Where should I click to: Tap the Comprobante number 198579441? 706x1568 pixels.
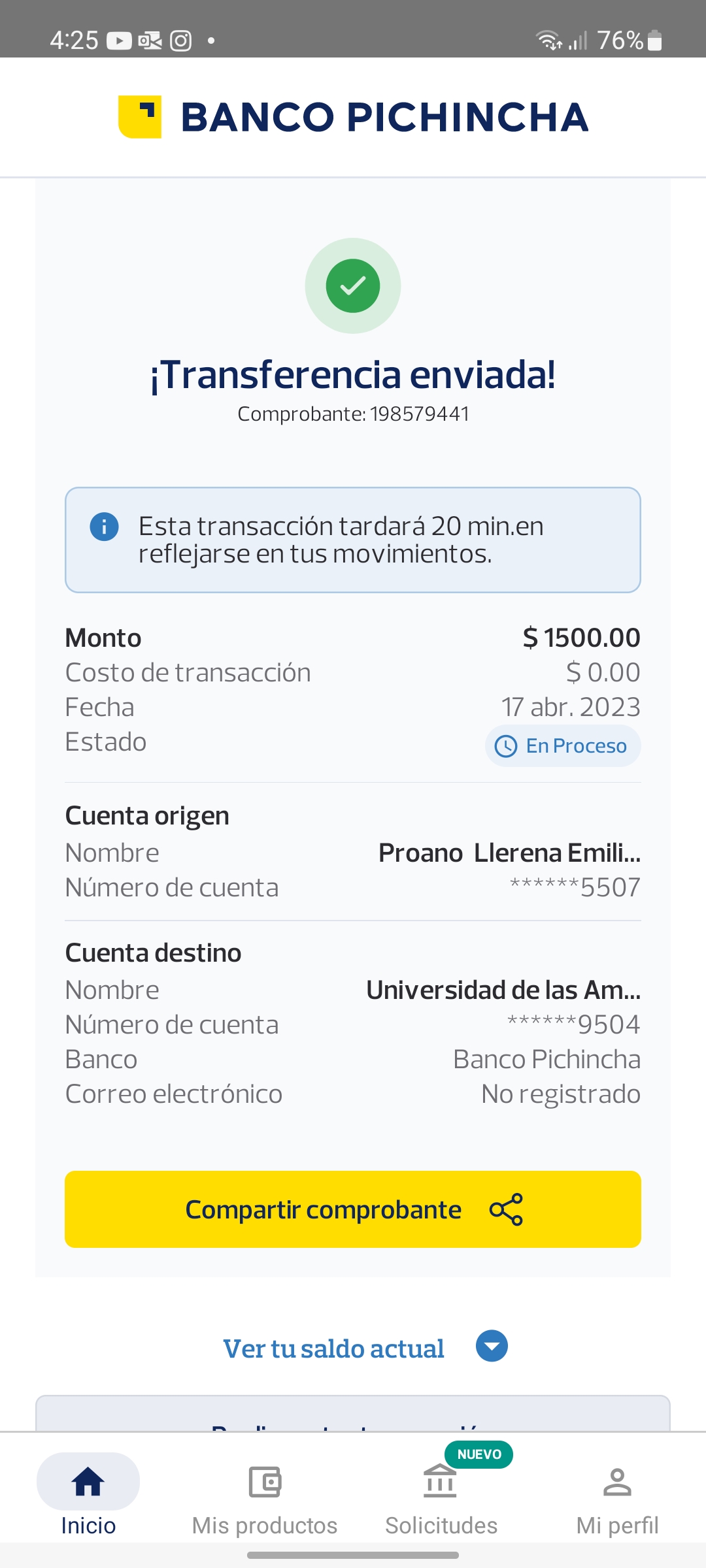tap(419, 414)
